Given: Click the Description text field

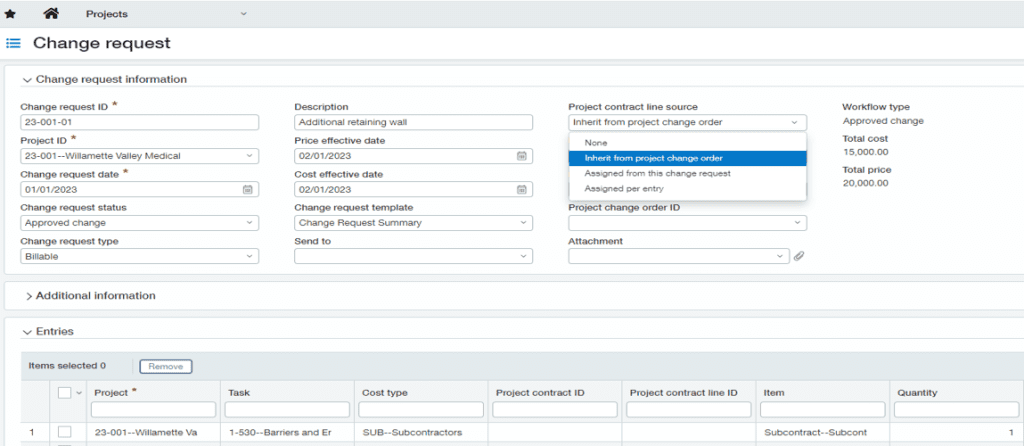Looking at the screenshot, I should pos(413,122).
